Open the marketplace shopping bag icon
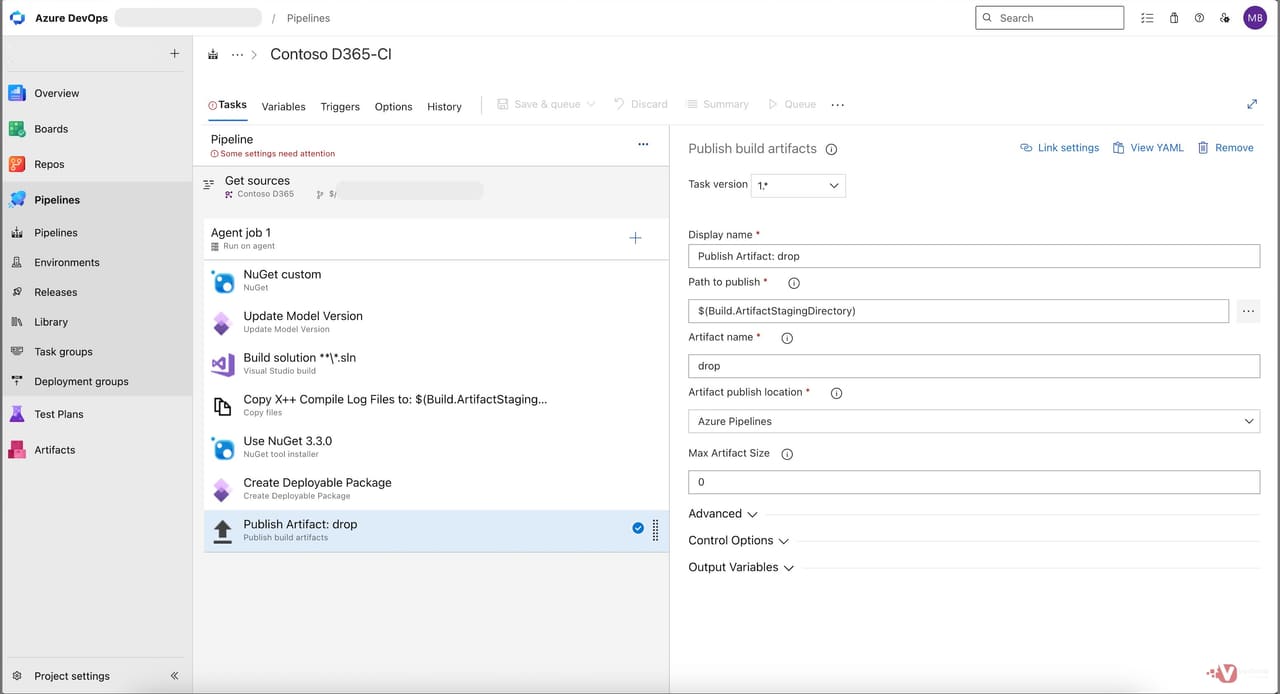The image size is (1280, 694). 1174,18
